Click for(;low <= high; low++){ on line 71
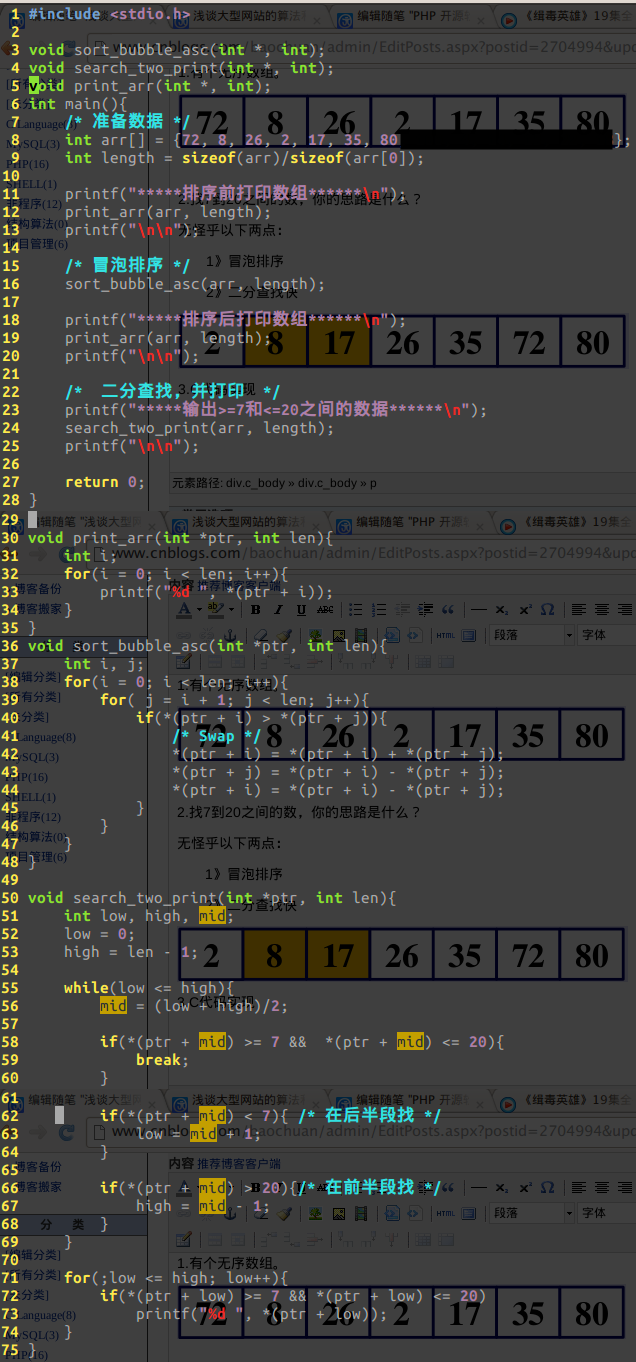This screenshot has width=636, height=1362. (x=176, y=1278)
